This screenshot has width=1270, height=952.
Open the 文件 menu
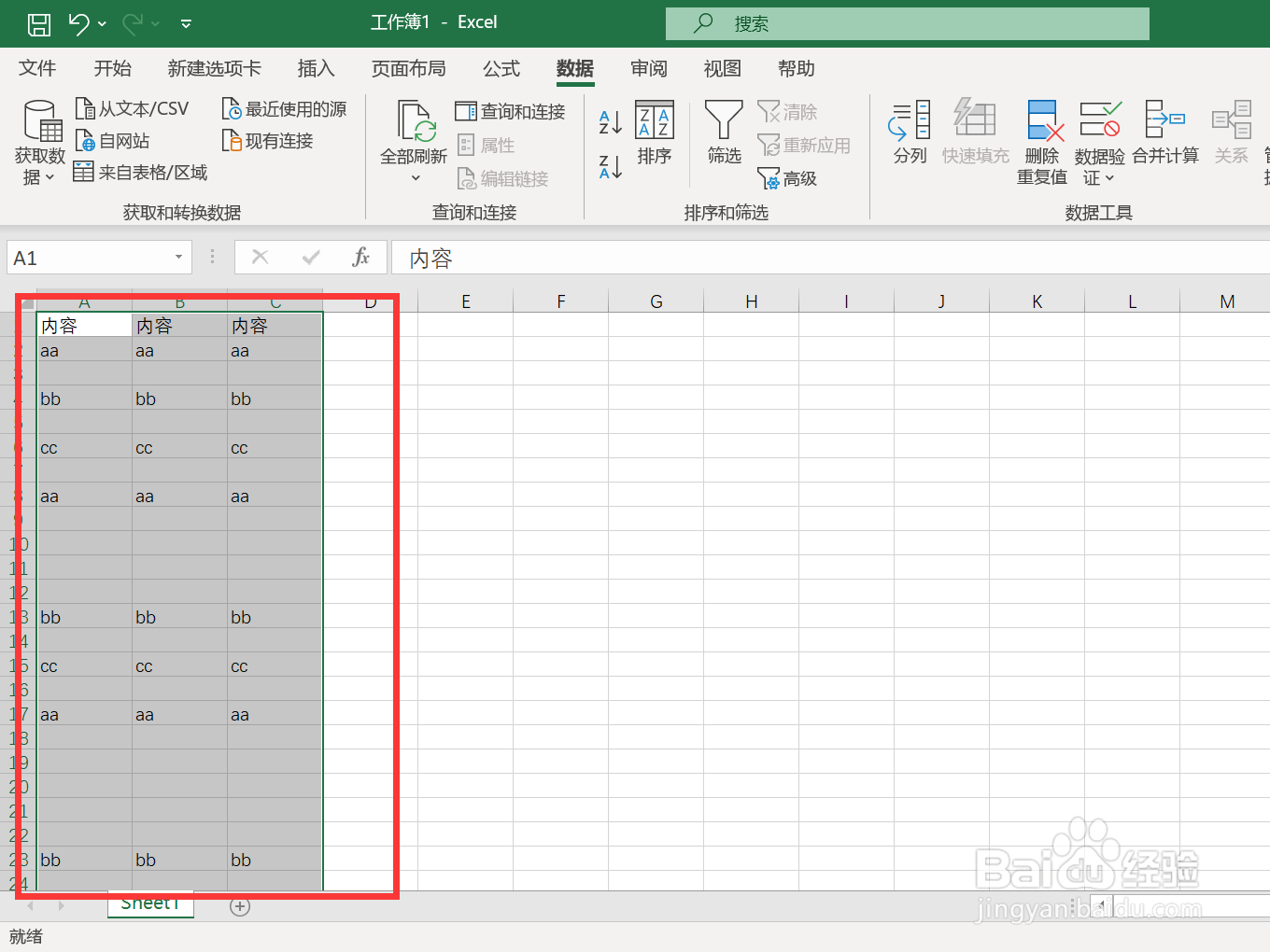(x=37, y=68)
